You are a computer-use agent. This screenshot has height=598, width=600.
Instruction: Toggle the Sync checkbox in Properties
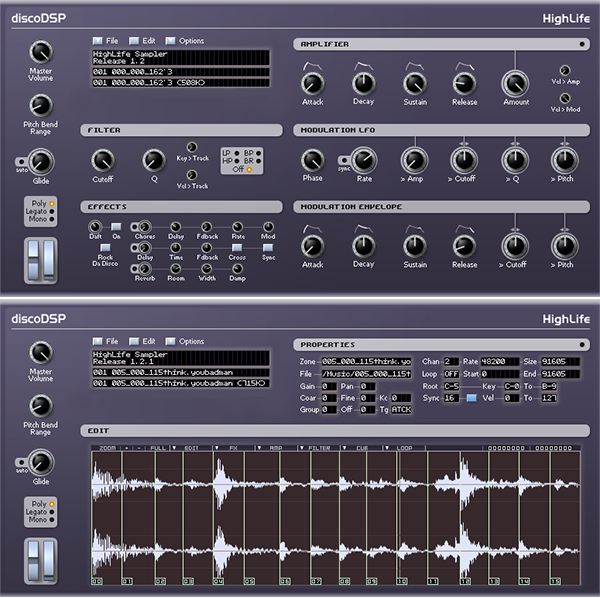tap(471, 398)
